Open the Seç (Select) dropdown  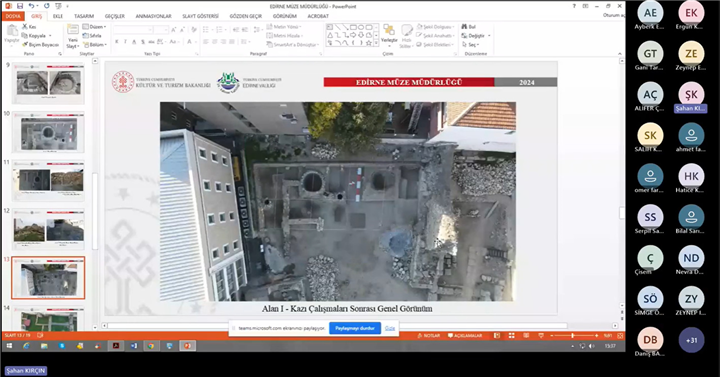[471, 45]
